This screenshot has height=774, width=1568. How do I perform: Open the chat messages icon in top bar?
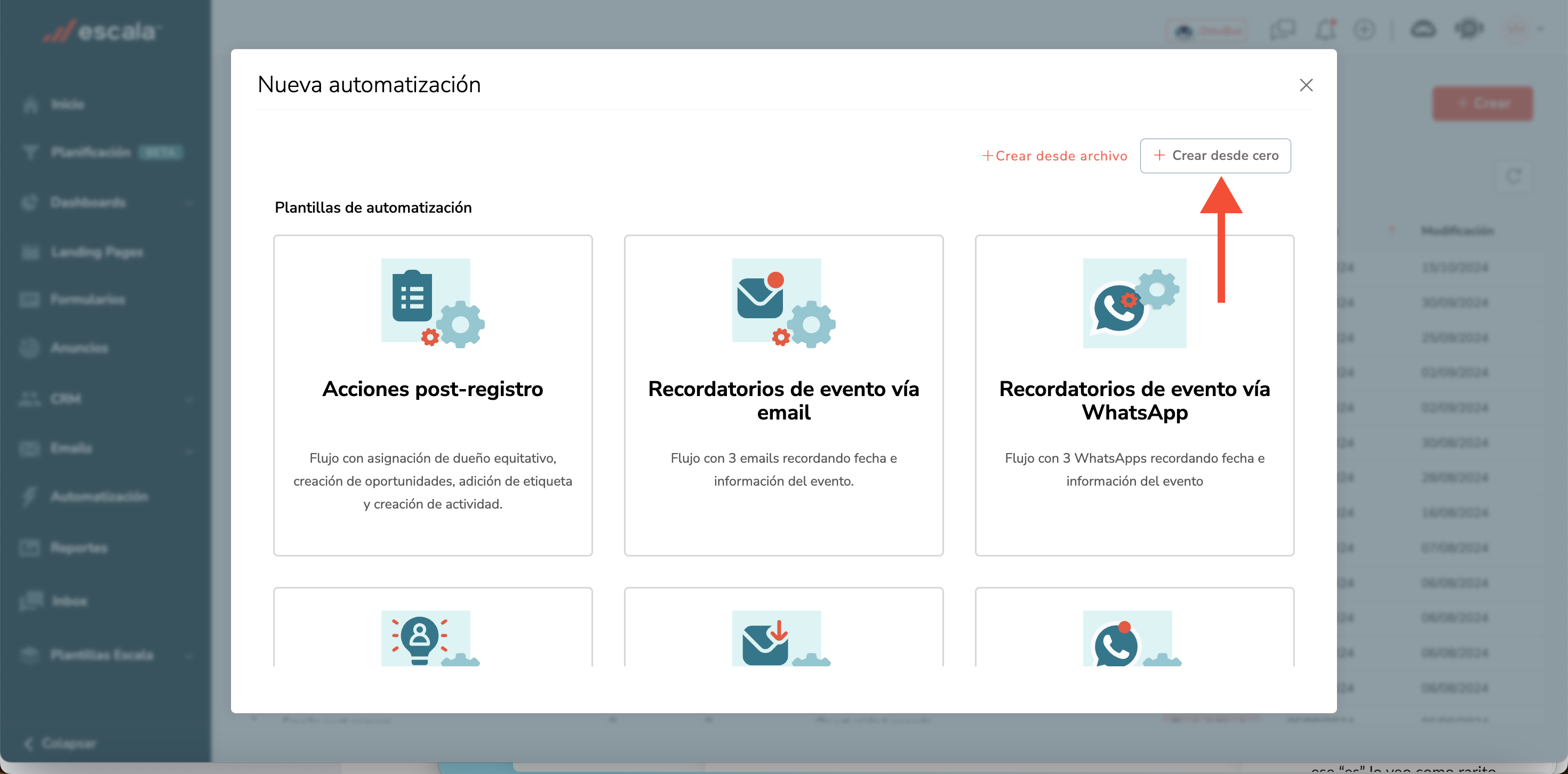[1283, 30]
